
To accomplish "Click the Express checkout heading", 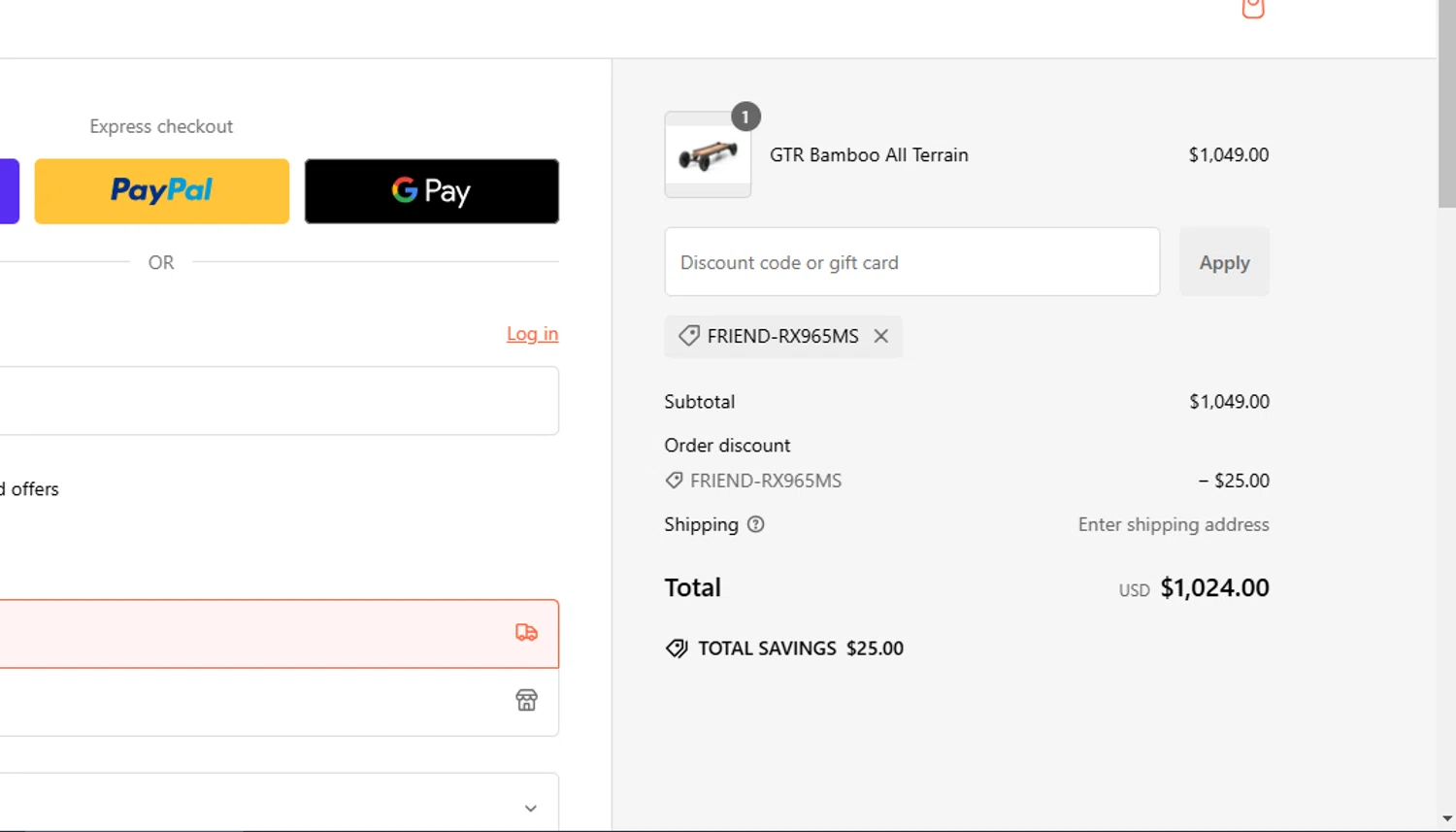I will 161,127.
